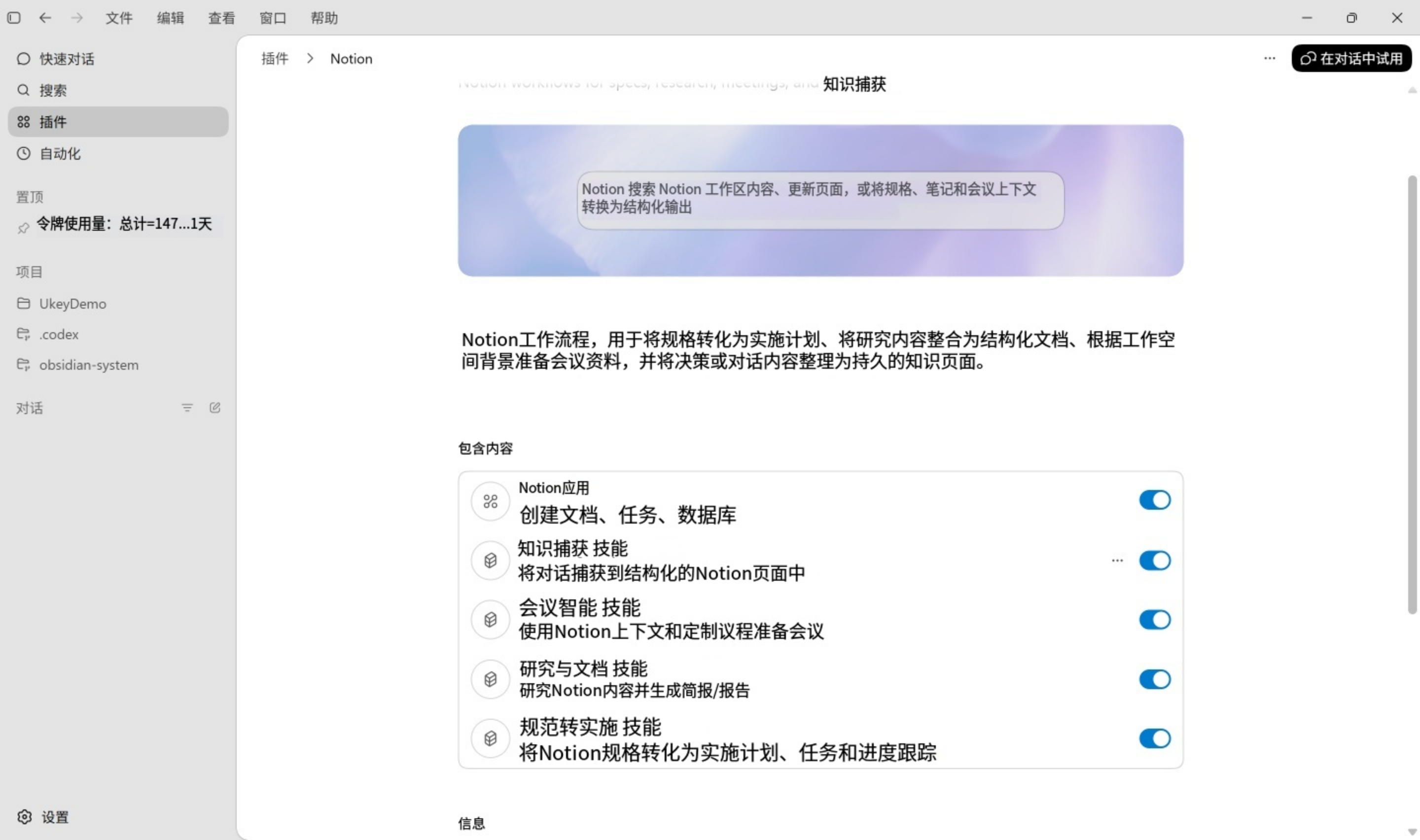Click the 插件 grid icon
This screenshot has height=840, width=1420.
[23, 122]
